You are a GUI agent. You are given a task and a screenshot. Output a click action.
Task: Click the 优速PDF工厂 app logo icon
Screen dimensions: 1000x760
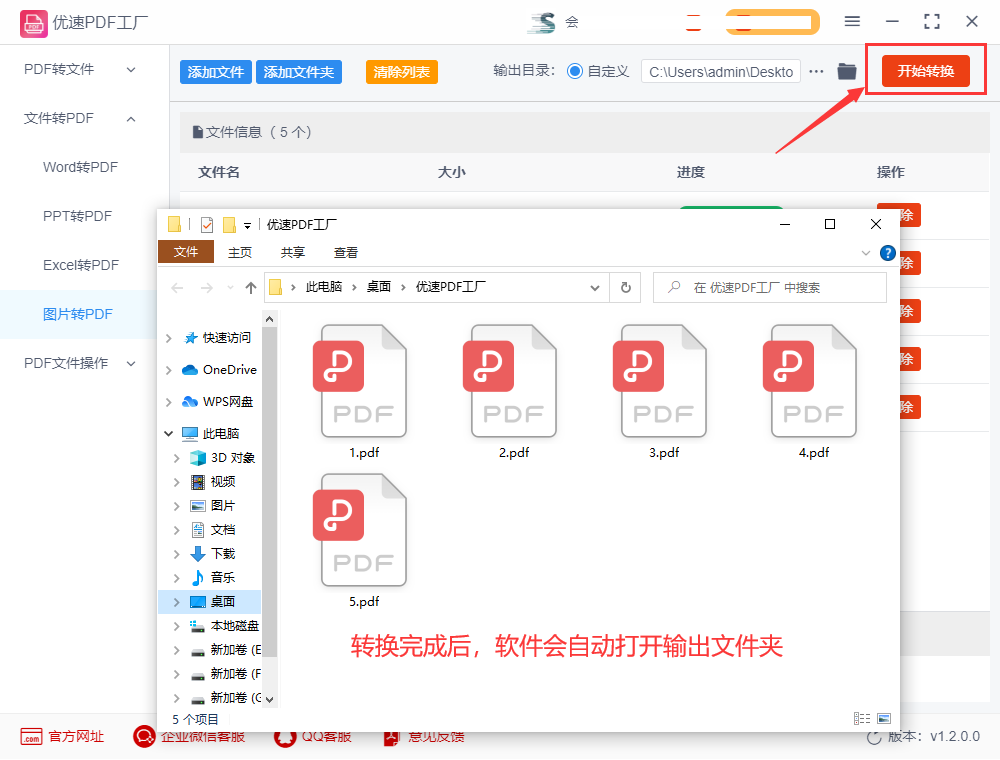point(33,23)
